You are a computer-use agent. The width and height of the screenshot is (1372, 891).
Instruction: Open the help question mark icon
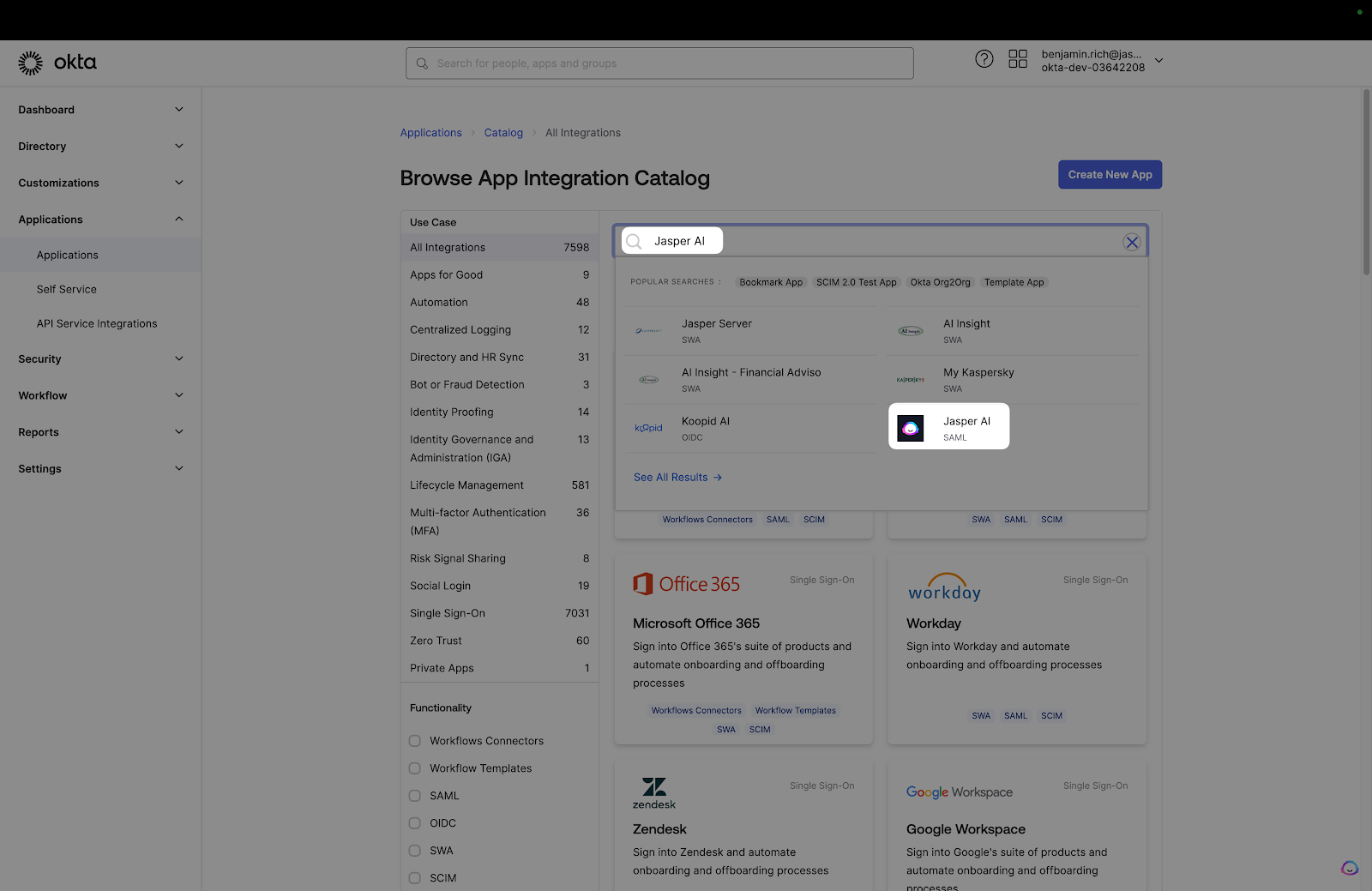tap(984, 59)
